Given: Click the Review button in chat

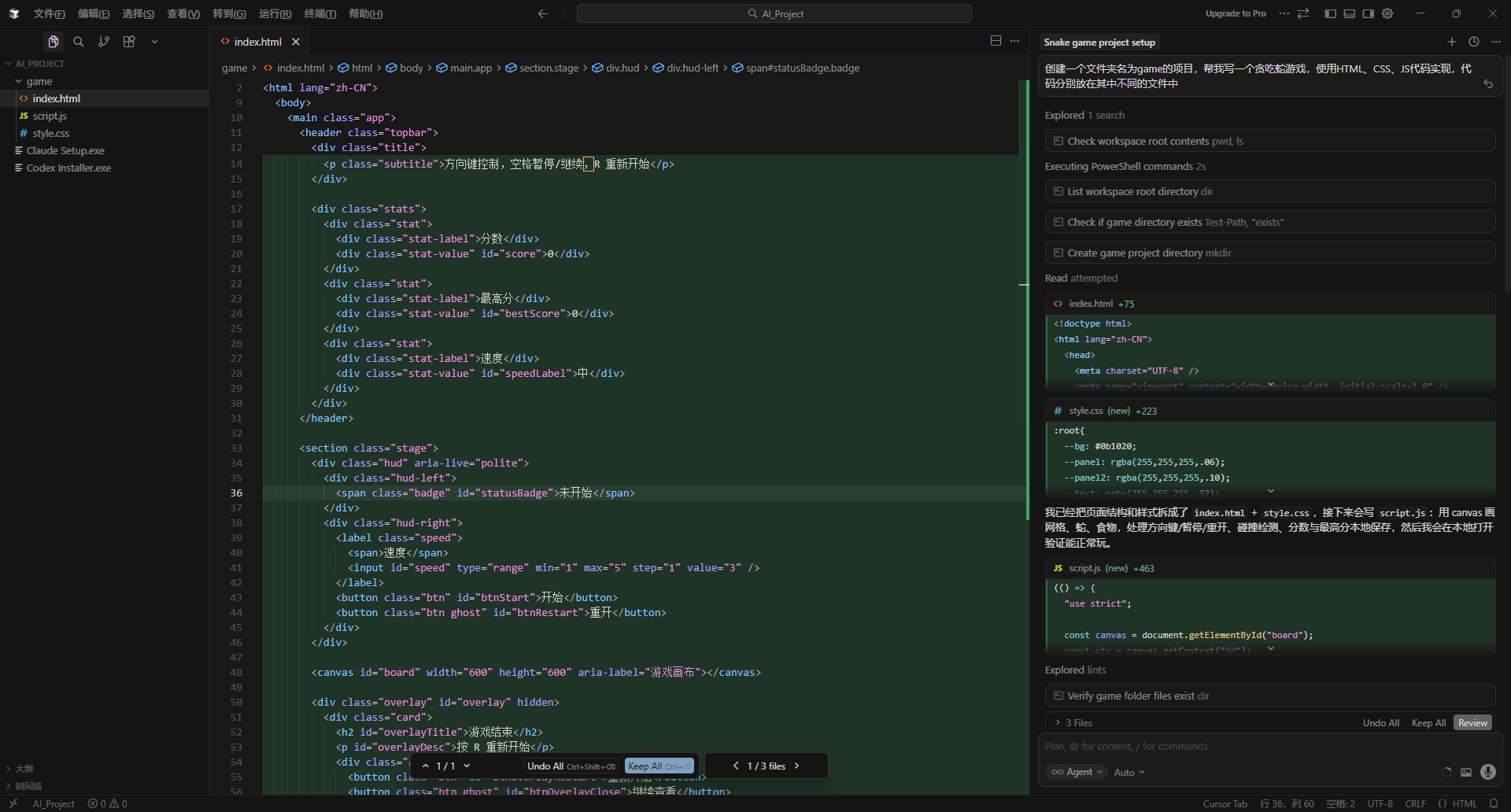Looking at the screenshot, I should (x=1472, y=723).
